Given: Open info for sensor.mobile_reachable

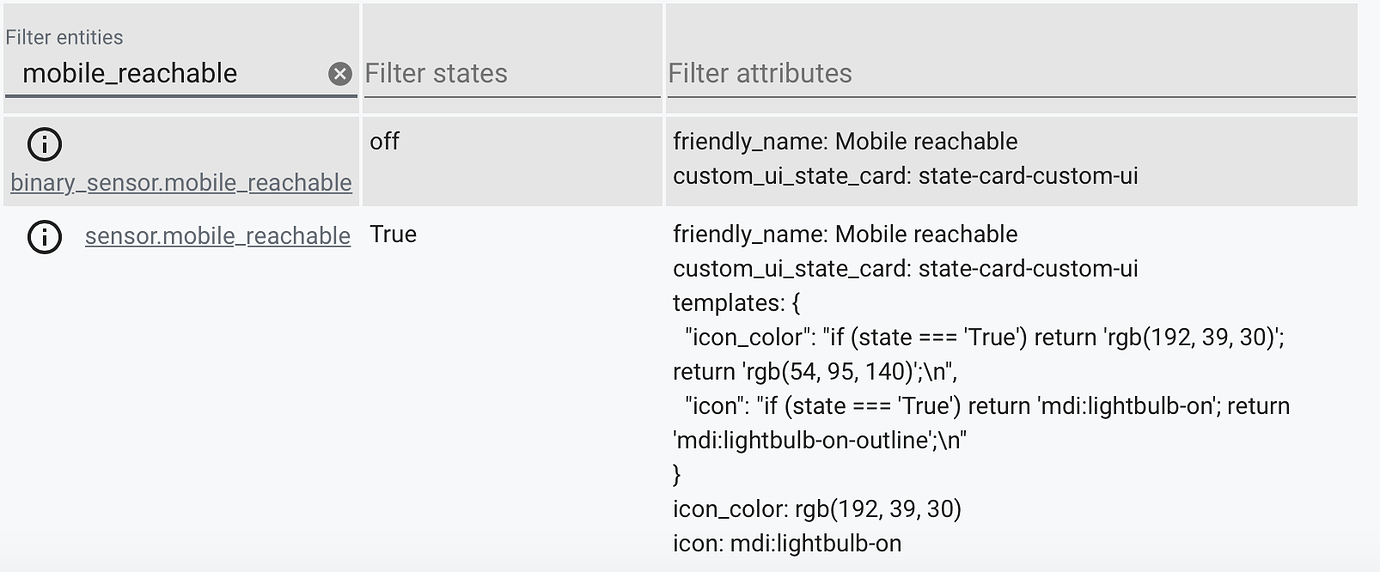Looking at the screenshot, I should coord(44,237).
